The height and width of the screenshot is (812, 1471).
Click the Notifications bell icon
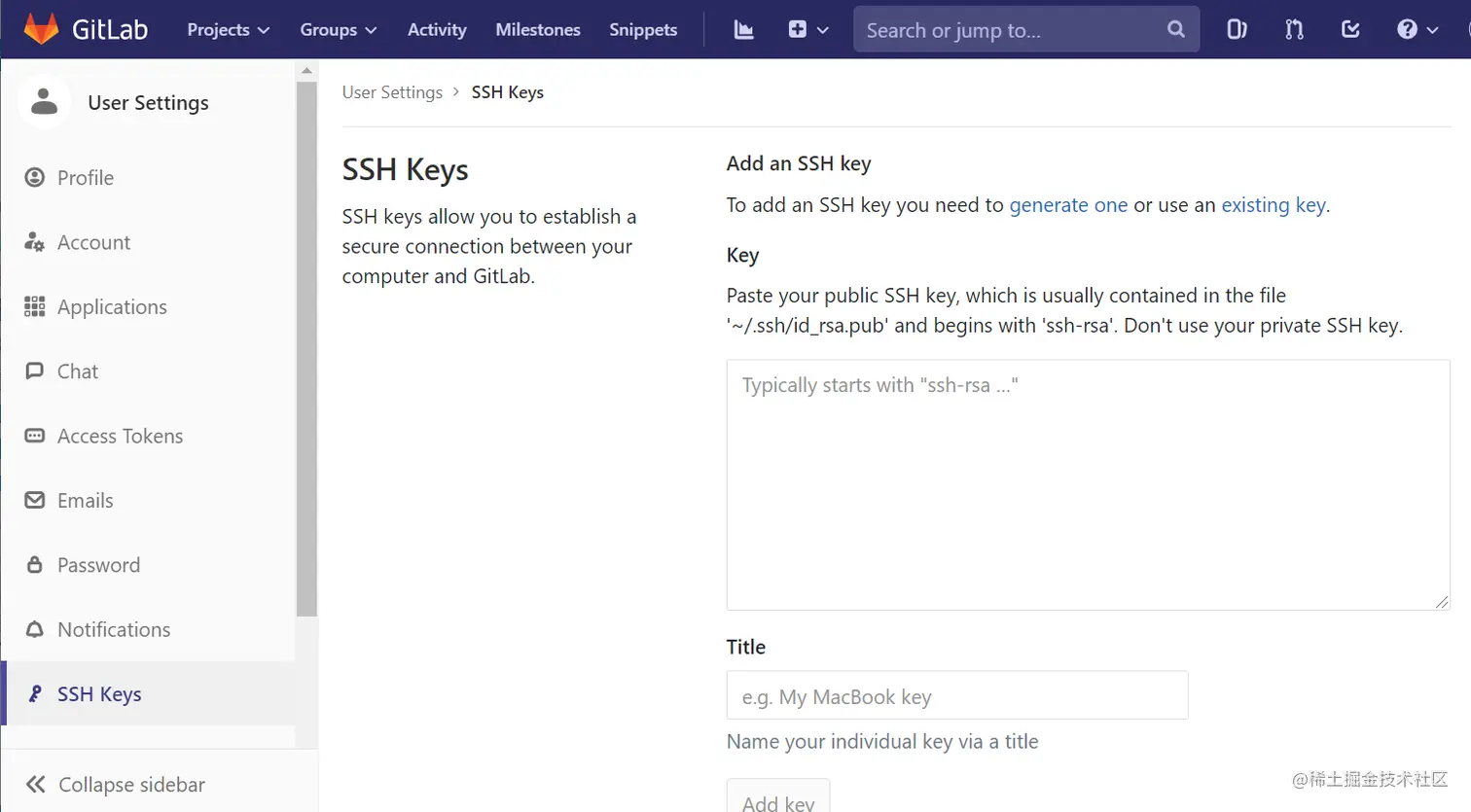[35, 629]
